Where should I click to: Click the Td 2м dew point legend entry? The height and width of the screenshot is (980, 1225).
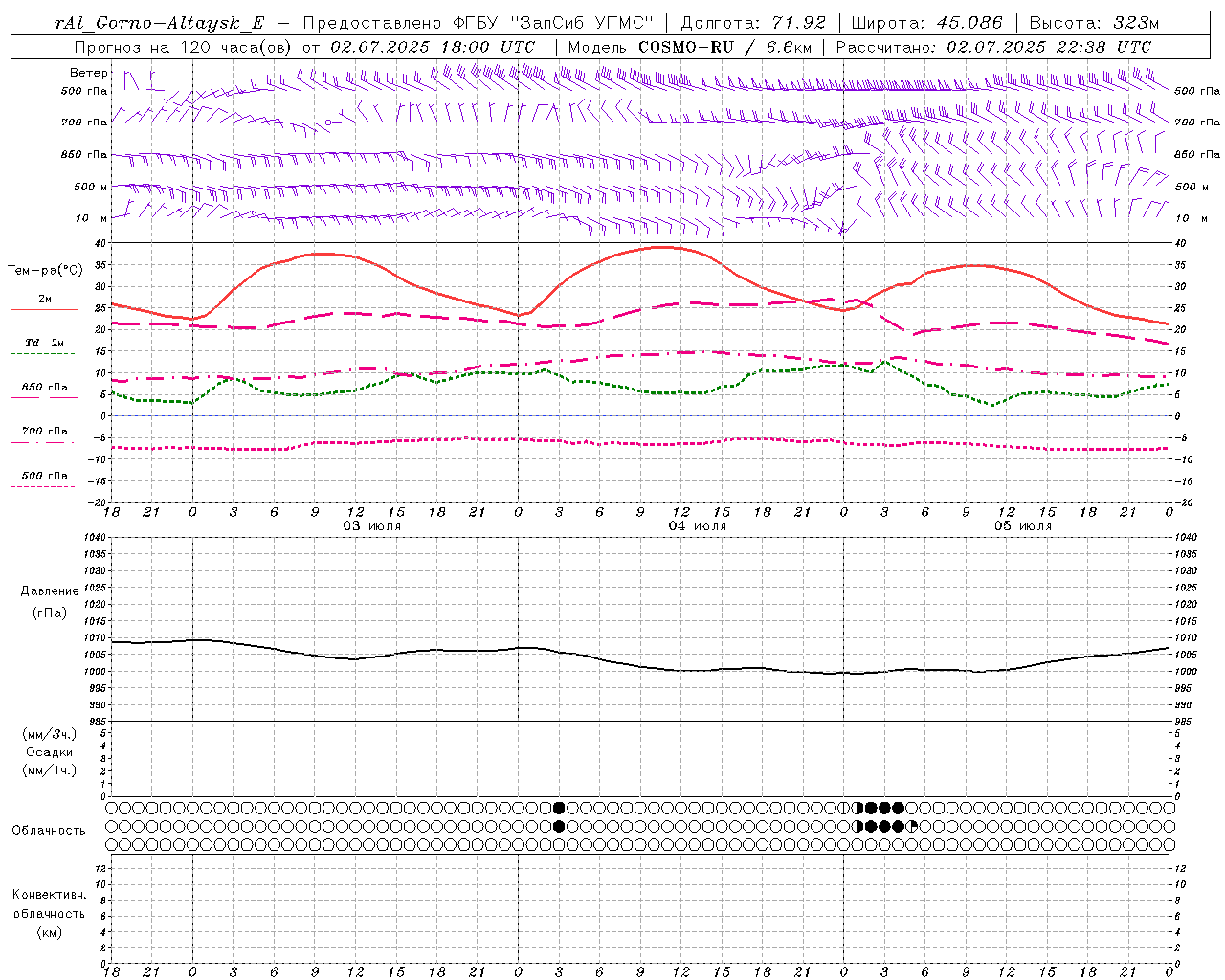coord(44,343)
